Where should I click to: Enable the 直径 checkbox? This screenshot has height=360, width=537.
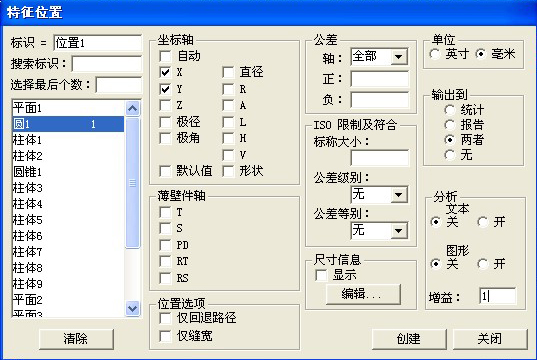tap(228, 72)
